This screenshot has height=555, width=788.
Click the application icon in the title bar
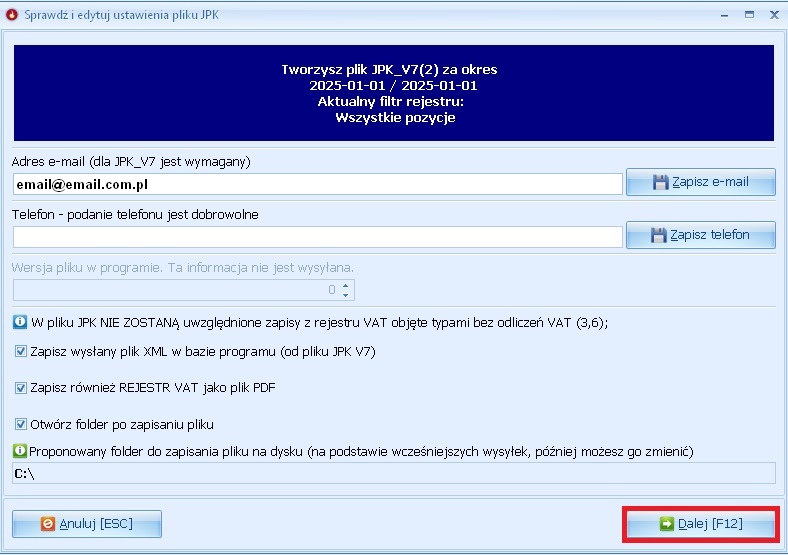[12, 15]
